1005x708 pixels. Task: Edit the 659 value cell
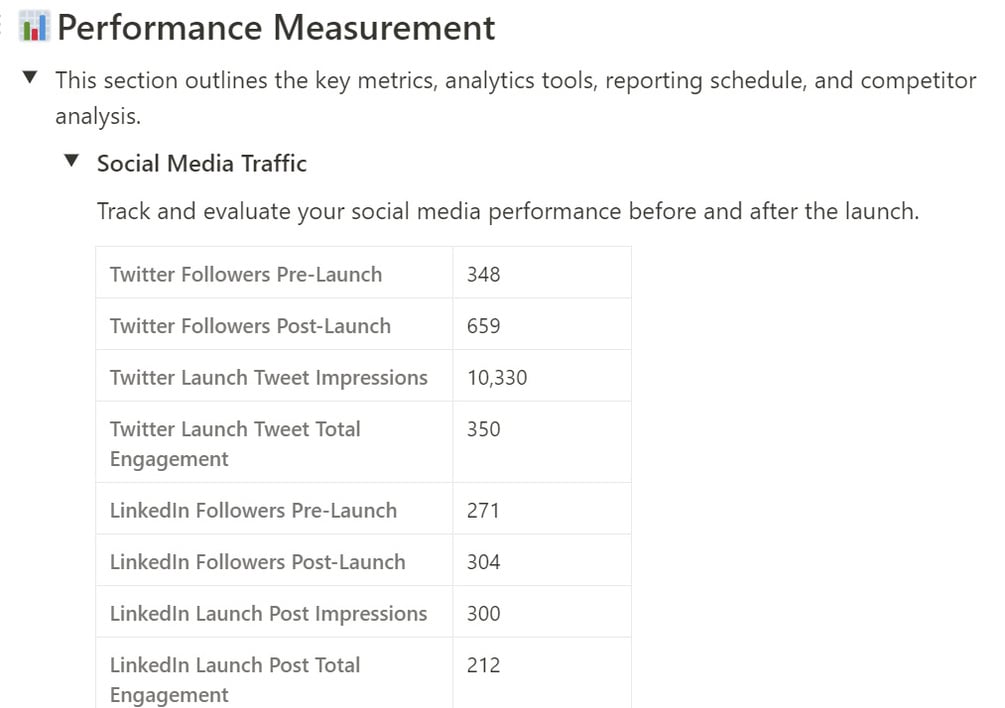pos(542,324)
